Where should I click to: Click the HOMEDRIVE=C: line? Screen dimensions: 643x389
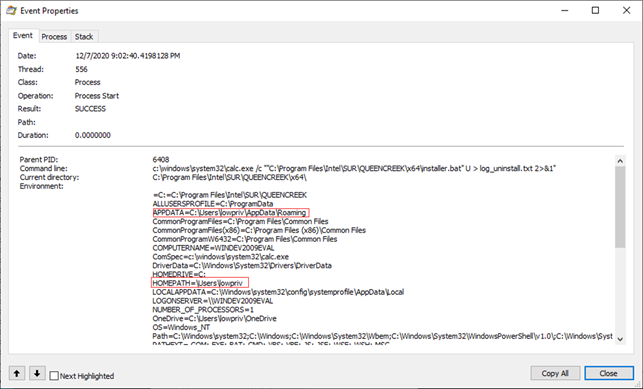[179, 274]
